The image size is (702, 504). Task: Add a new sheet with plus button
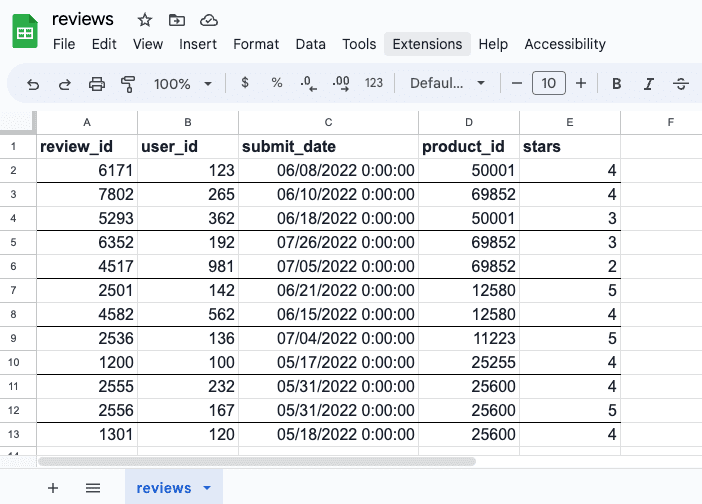(x=53, y=488)
